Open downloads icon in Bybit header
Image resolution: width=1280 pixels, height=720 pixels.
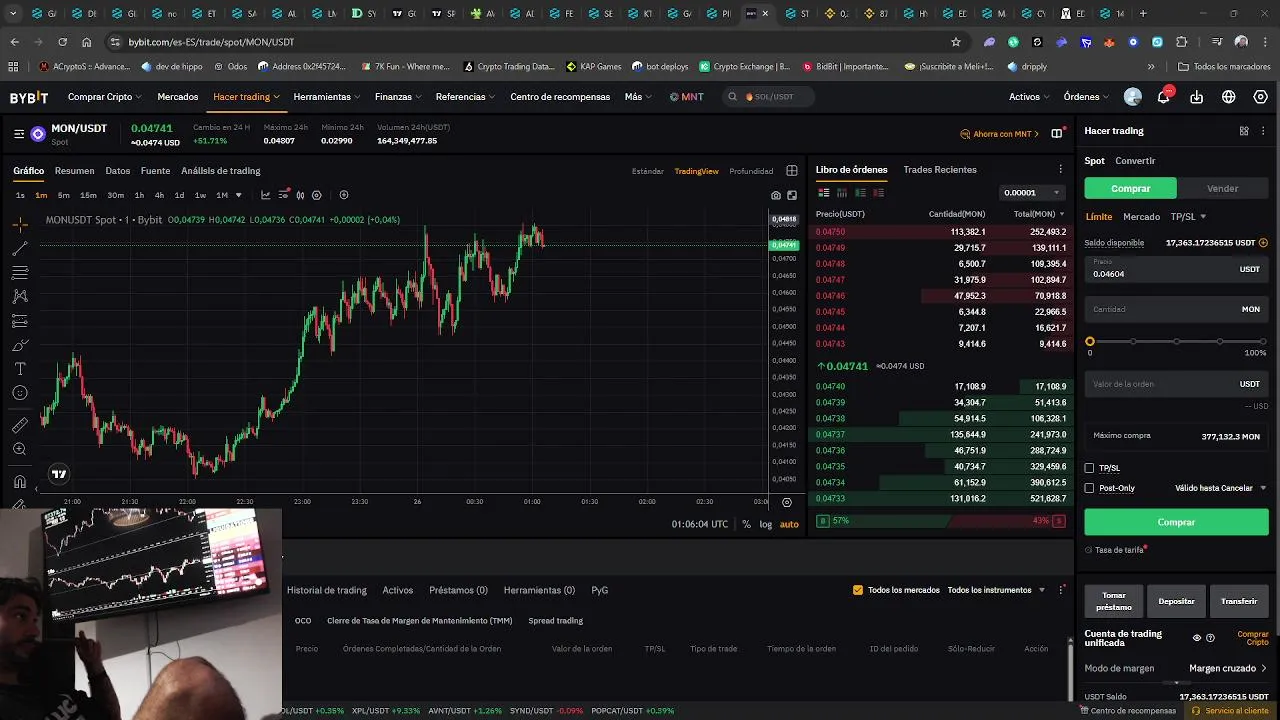1197,97
